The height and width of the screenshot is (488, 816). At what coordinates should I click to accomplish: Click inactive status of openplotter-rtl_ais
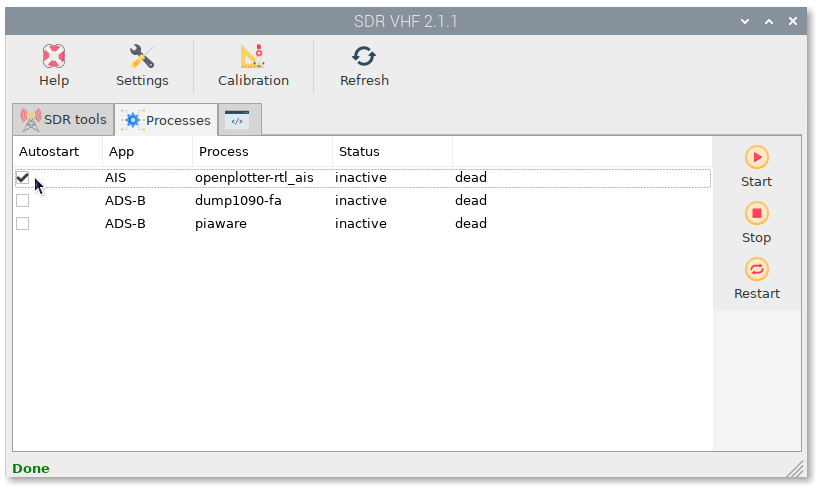361,177
